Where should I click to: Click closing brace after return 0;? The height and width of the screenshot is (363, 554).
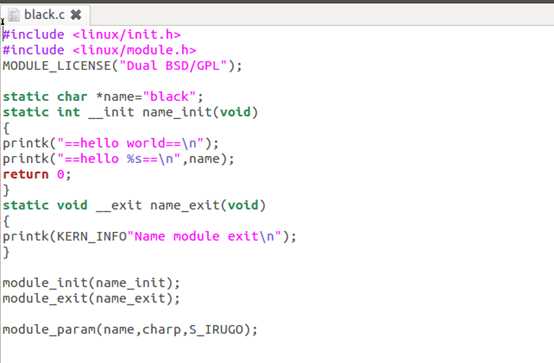pos(6,190)
